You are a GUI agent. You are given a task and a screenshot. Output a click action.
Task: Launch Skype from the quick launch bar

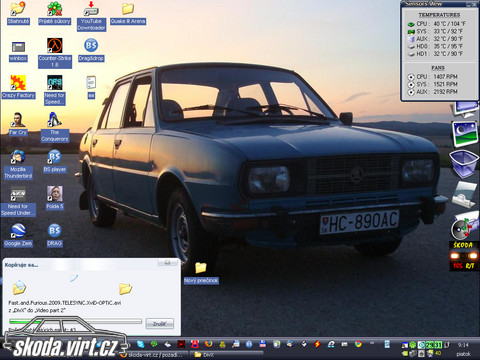[140, 344]
